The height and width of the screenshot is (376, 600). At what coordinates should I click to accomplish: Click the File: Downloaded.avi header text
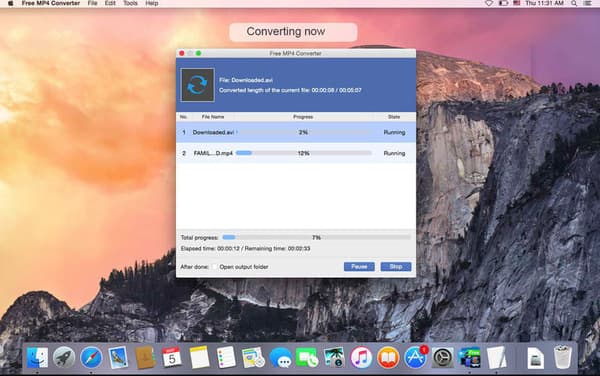pos(246,80)
